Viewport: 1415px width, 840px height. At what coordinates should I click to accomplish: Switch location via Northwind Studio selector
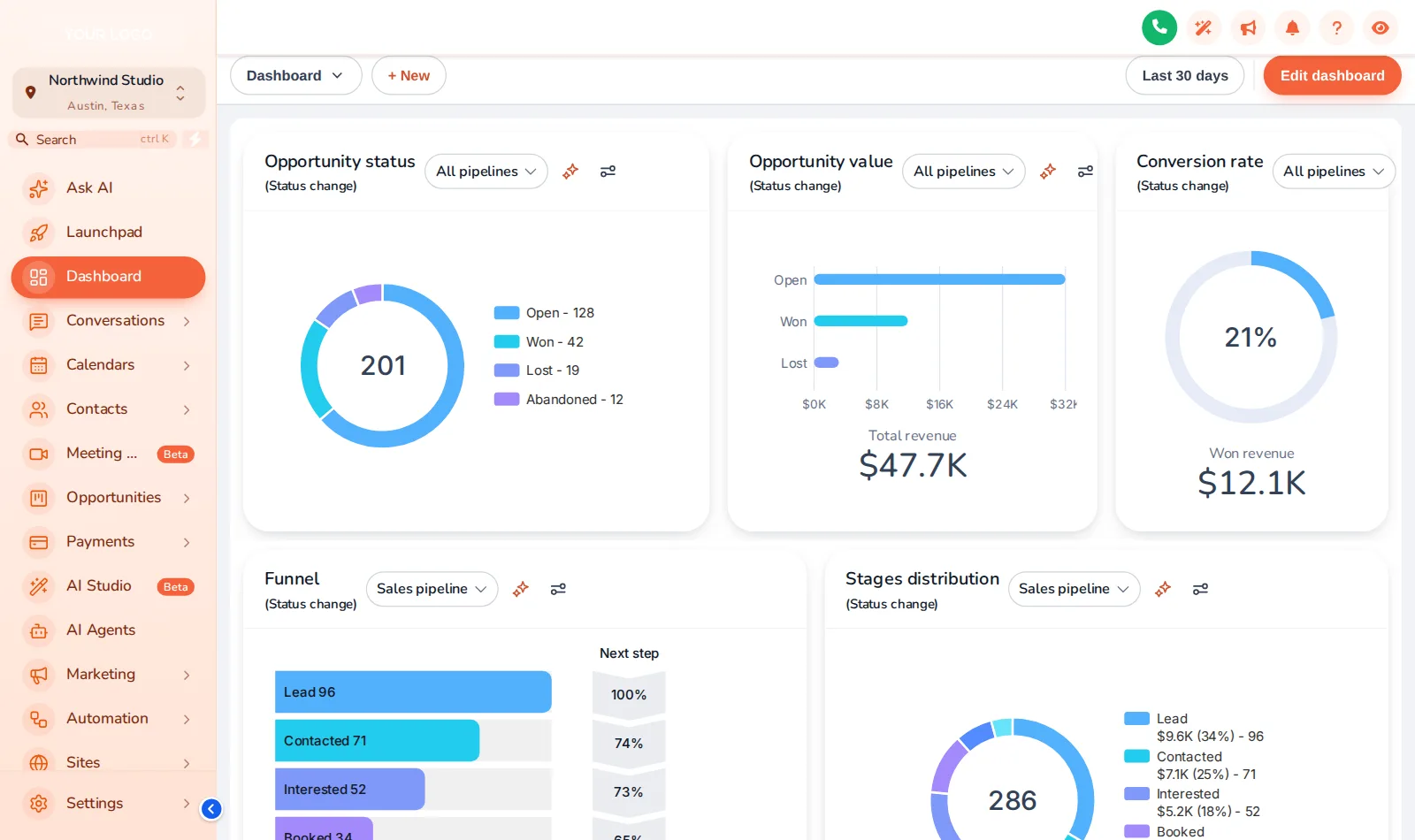[109, 92]
